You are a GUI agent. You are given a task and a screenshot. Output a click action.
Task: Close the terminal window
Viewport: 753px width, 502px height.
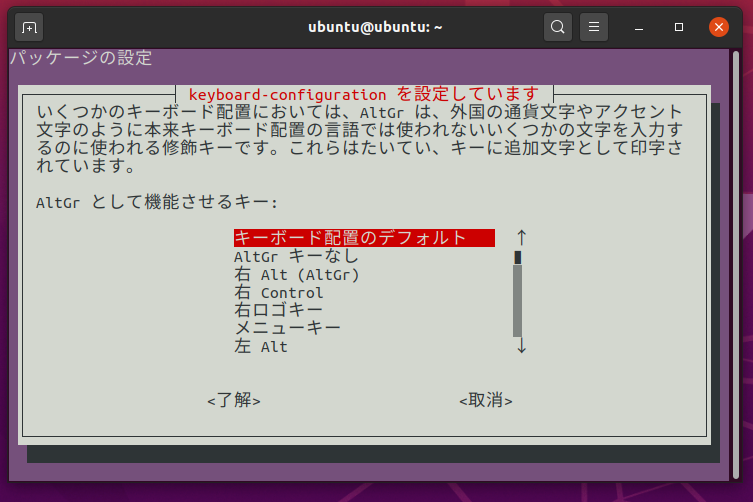[719, 27]
